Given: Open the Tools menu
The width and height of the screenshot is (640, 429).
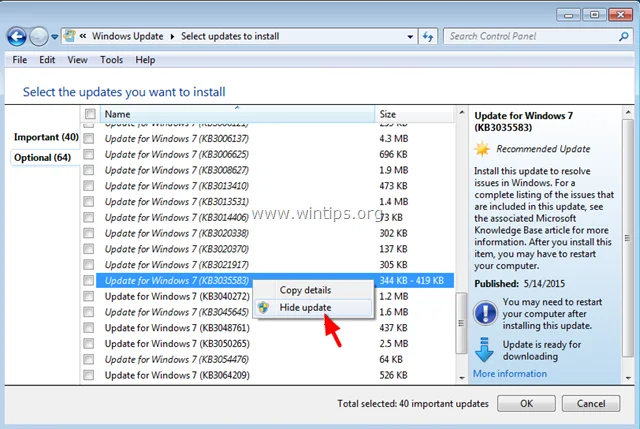Looking at the screenshot, I should click(111, 60).
